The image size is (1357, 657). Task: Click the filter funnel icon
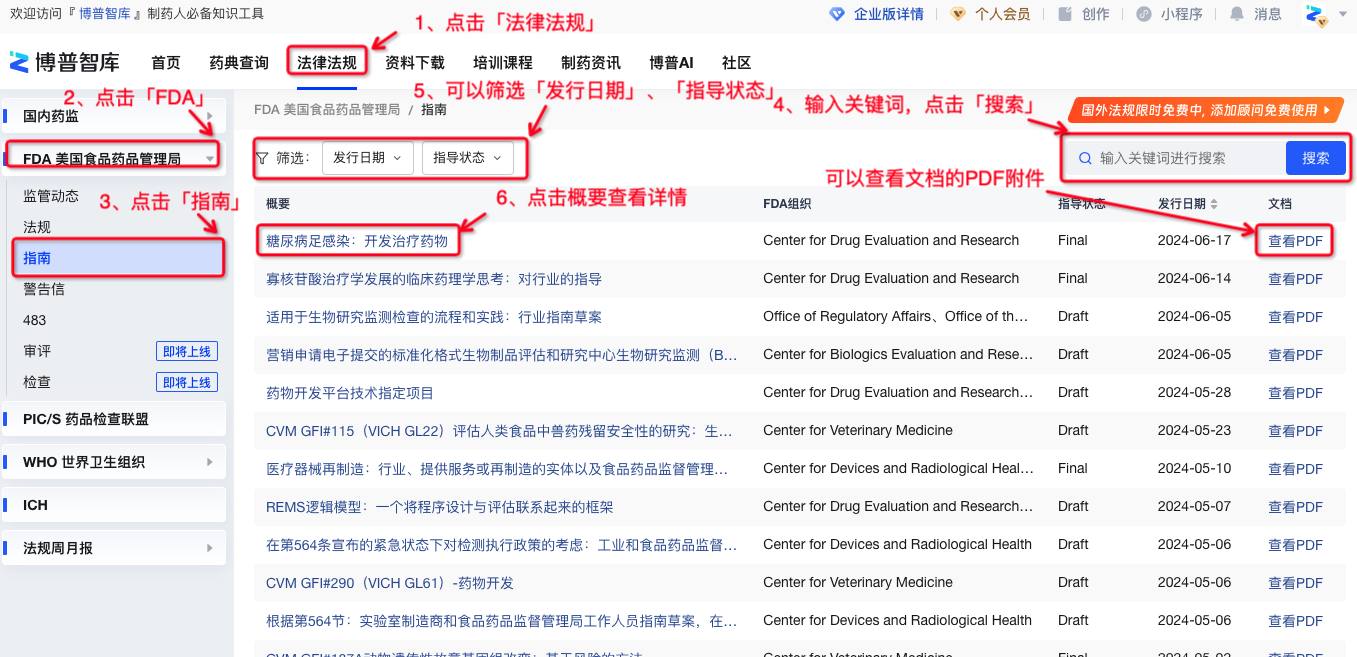pos(262,158)
